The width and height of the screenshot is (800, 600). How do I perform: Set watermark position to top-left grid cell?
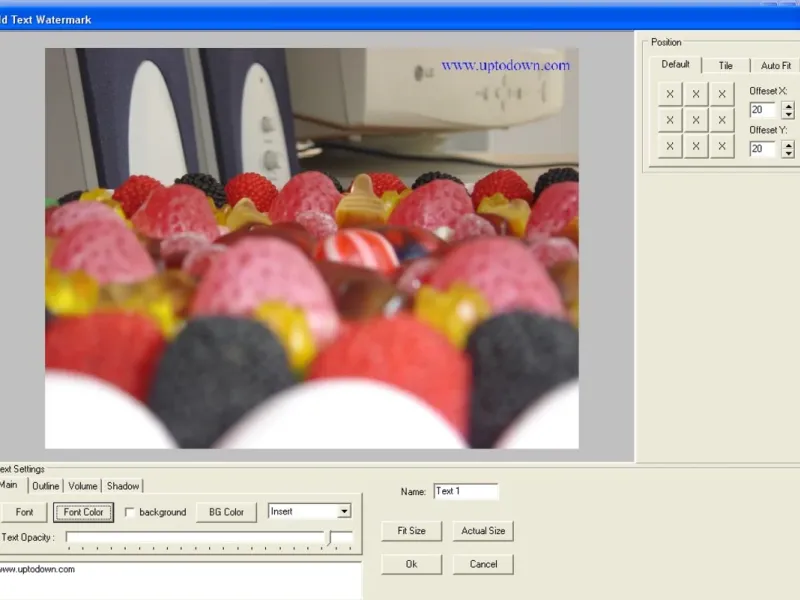coord(670,94)
